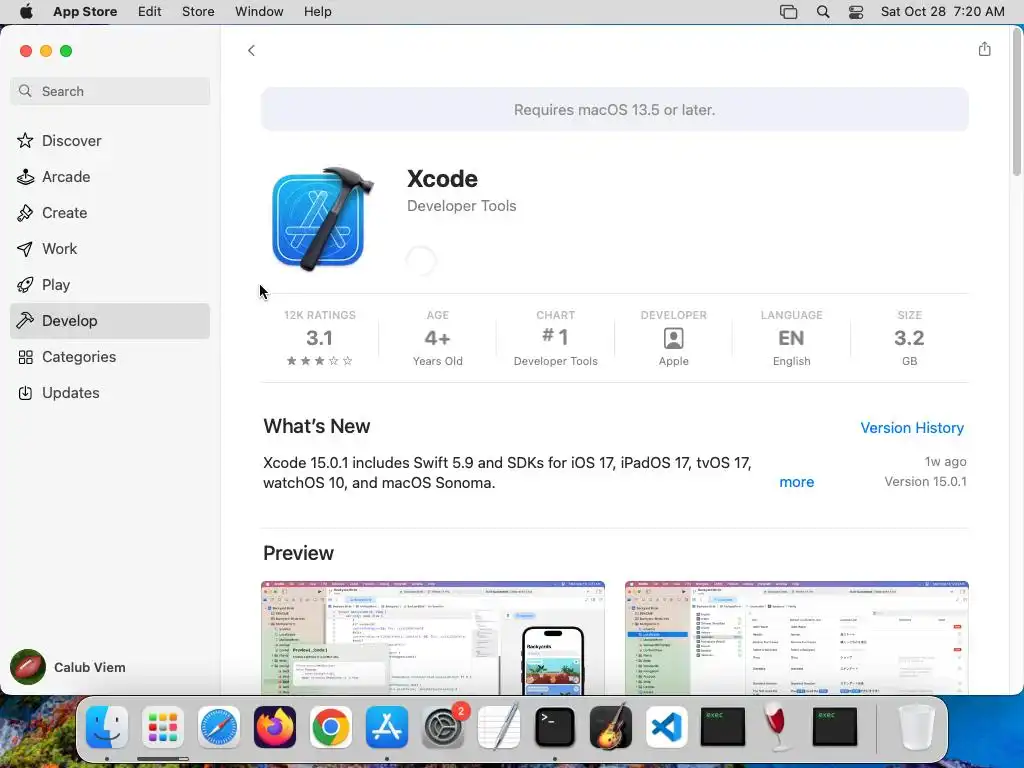Click Requires macOS 13.5 or later banner
The width and height of the screenshot is (1024, 768).
click(615, 109)
